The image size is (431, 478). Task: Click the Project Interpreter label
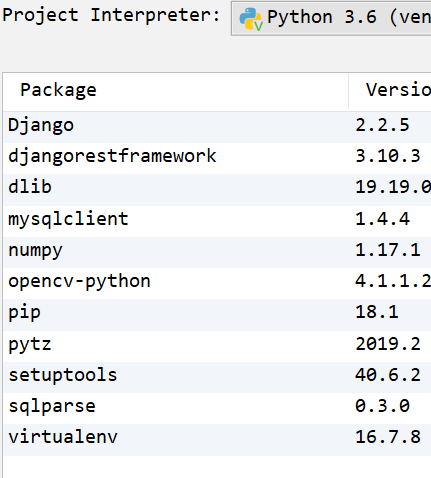point(111,15)
